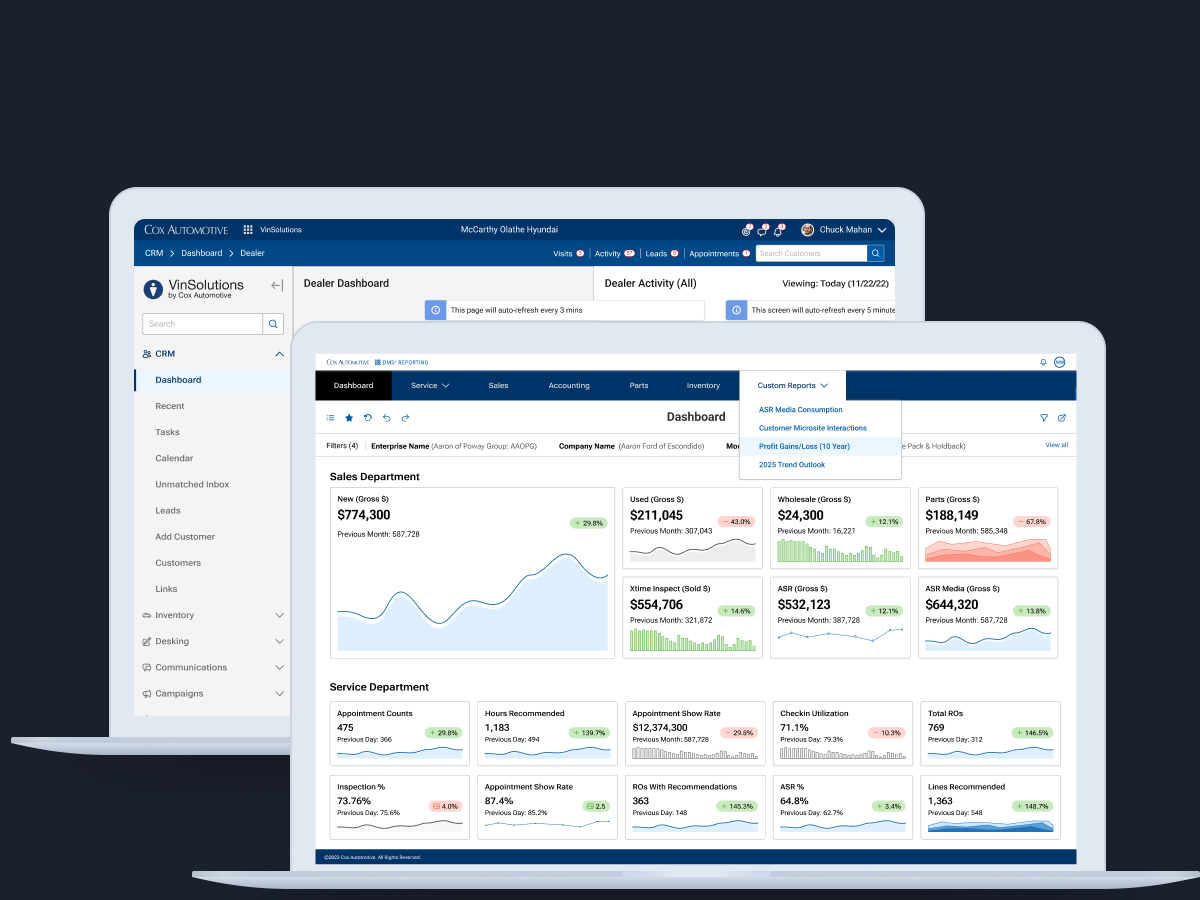Click the Desking icon in the sidebar

point(147,642)
